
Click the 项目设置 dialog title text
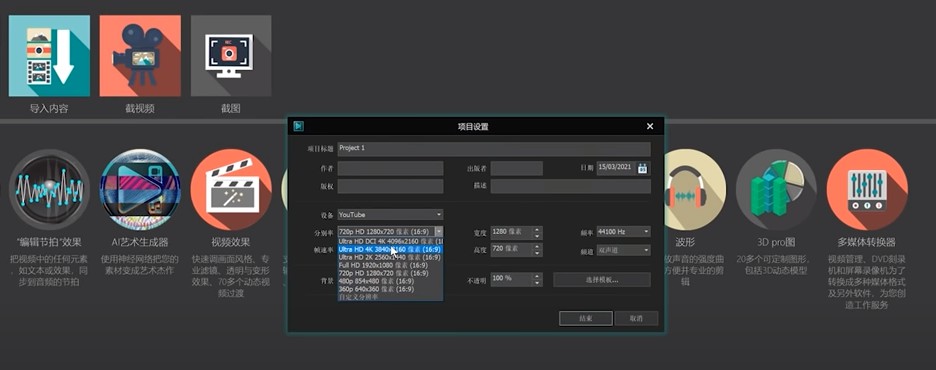coord(473,127)
